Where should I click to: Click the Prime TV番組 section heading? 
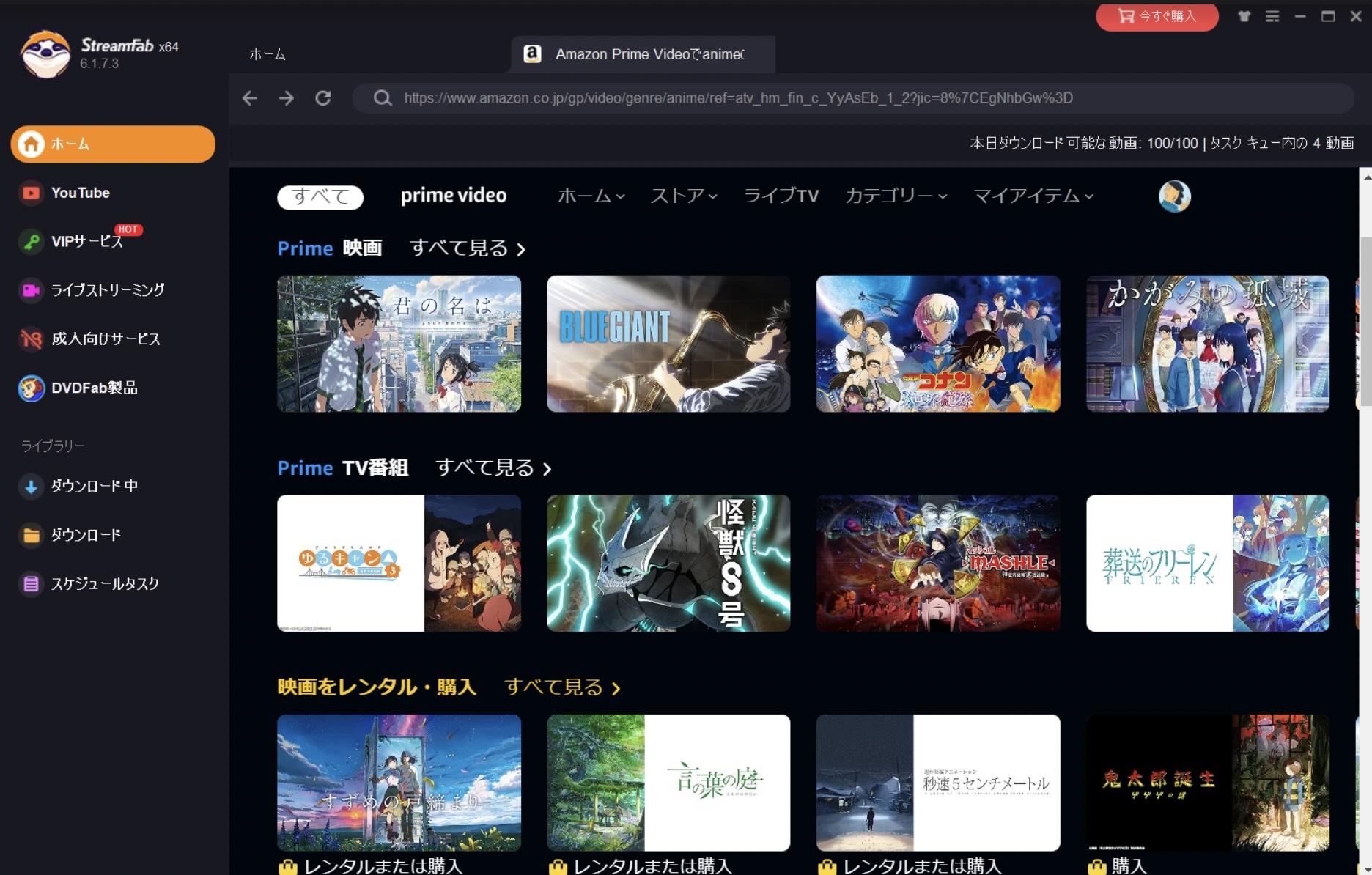tap(343, 468)
